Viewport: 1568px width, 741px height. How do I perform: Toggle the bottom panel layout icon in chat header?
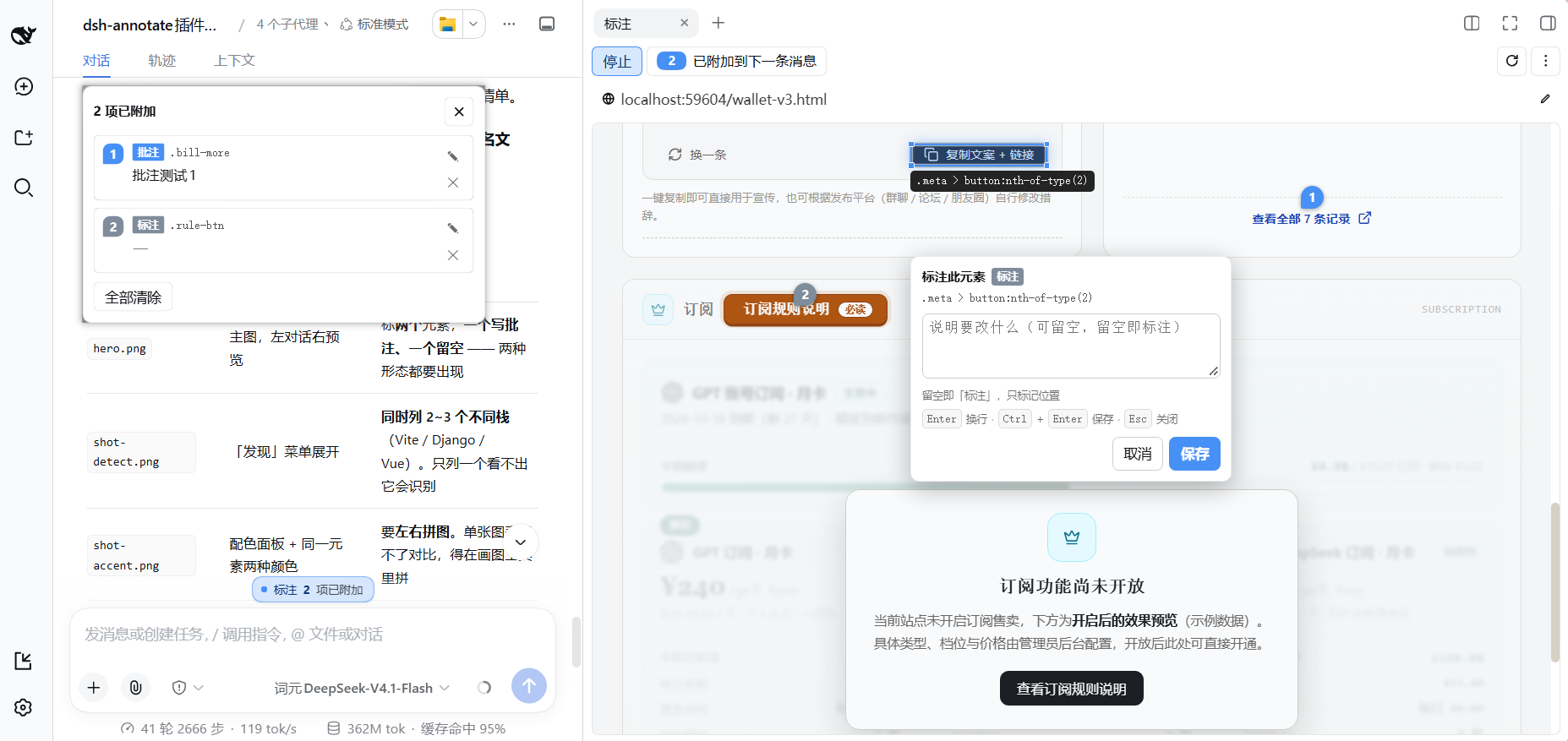547,24
